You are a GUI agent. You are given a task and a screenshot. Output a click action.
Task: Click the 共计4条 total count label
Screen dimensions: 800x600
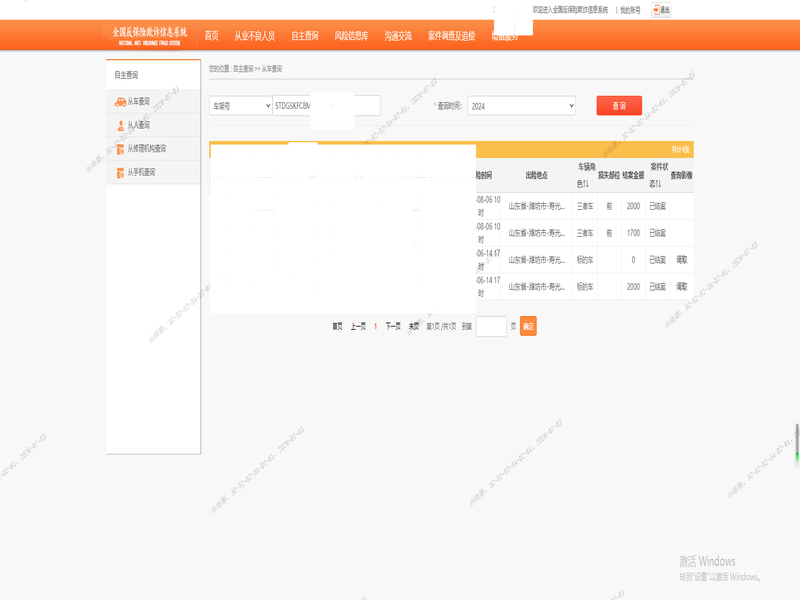point(680,149)
